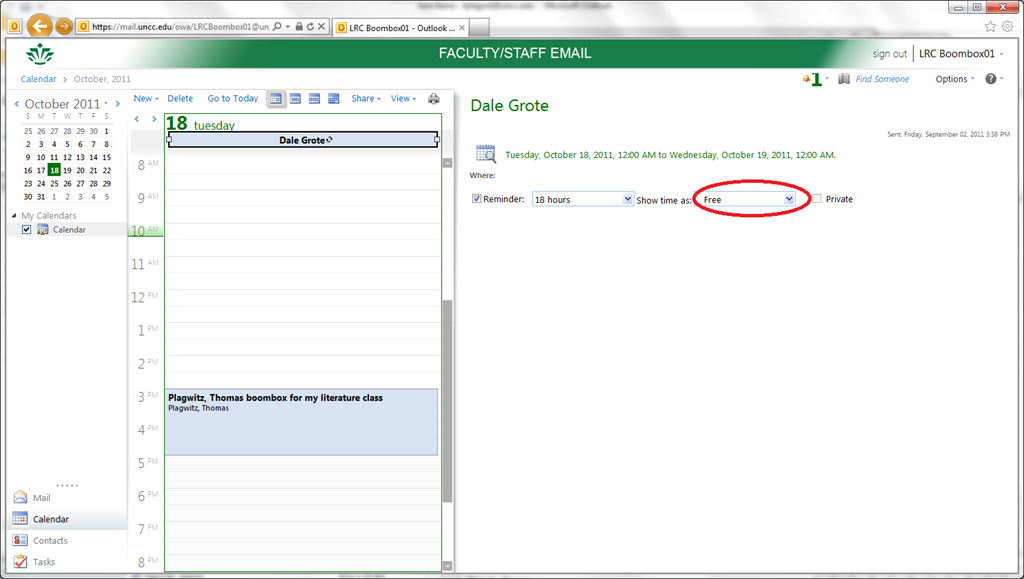Switch to Day view icon
This screenshot has height=579, width=1024.
point(276,99)
